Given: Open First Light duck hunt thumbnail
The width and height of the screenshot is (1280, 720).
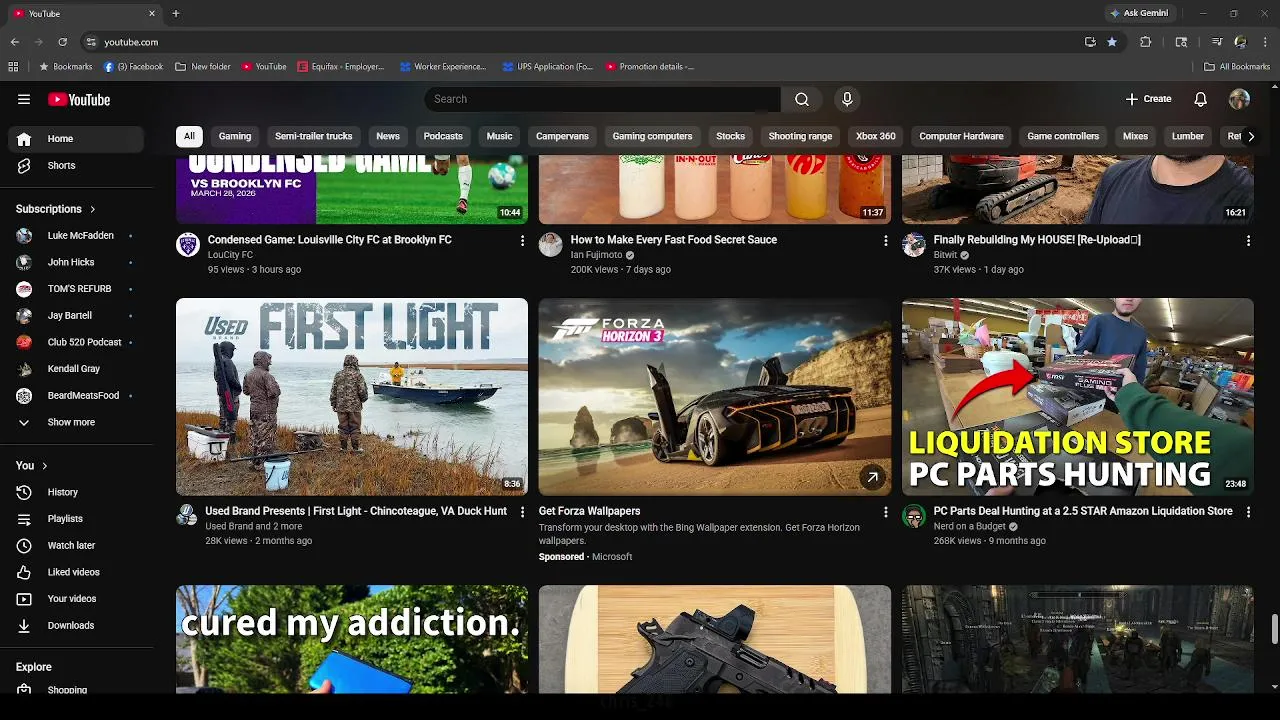Looking at the screenshot, I should point(352,397).
